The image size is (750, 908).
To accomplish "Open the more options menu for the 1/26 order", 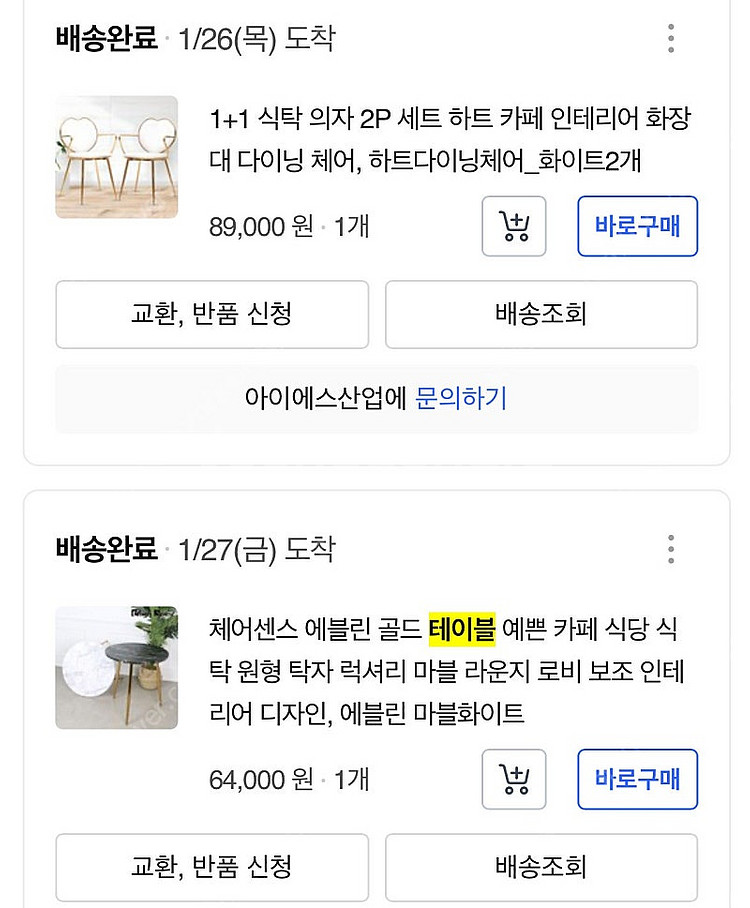I will click(671, 39).
